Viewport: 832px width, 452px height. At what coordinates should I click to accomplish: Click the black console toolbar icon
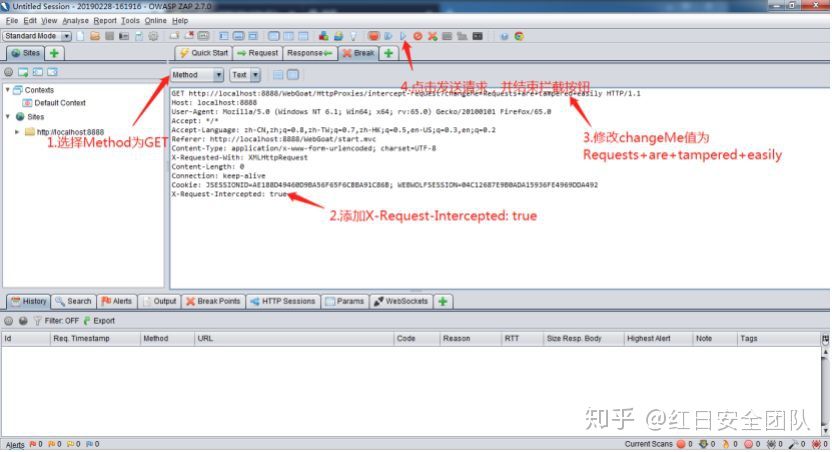click(478, 36)
